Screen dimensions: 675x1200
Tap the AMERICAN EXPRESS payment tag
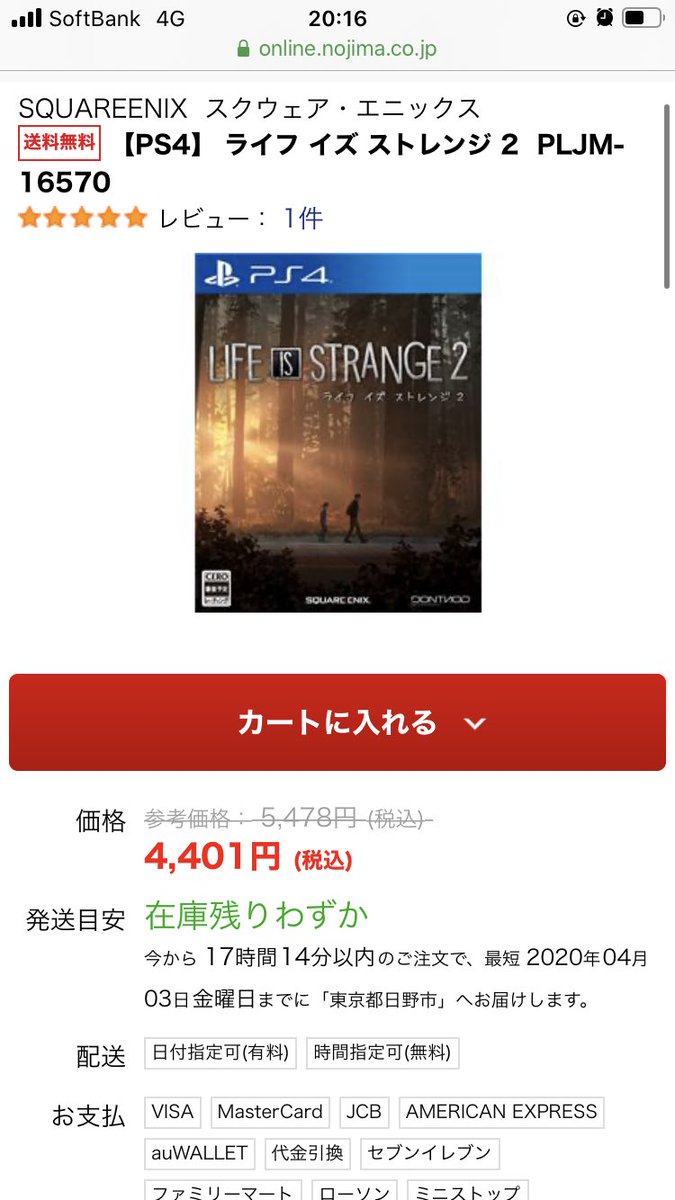(501, 1112)
